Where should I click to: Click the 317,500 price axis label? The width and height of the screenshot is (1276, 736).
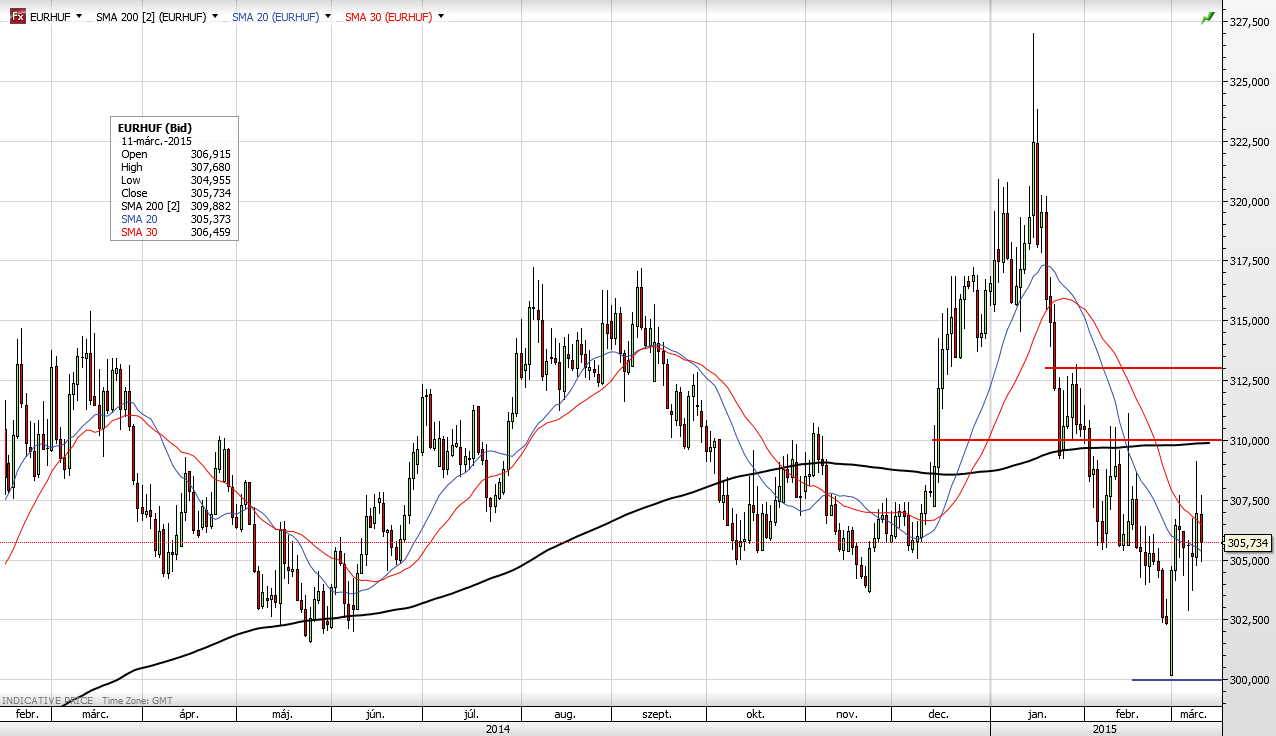click(1250, 261)
